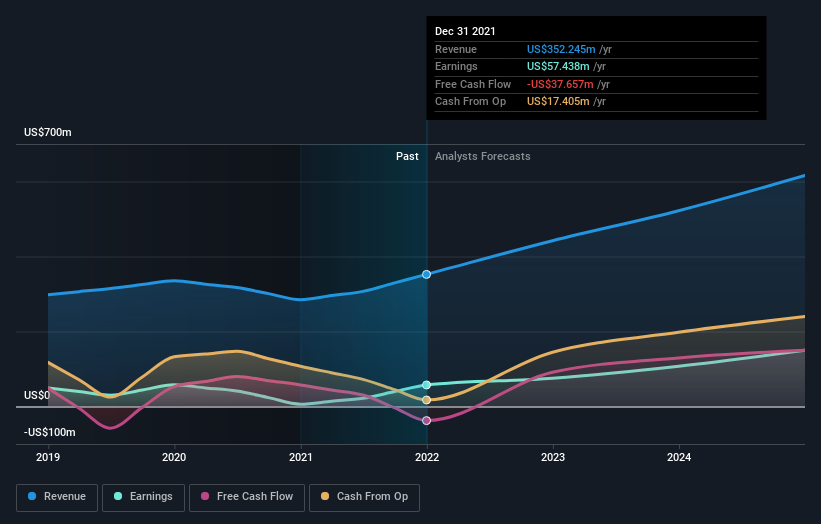Click the US$352.245m revenue value
This screenshot has height=524, width=821.
tap(561, 49)
